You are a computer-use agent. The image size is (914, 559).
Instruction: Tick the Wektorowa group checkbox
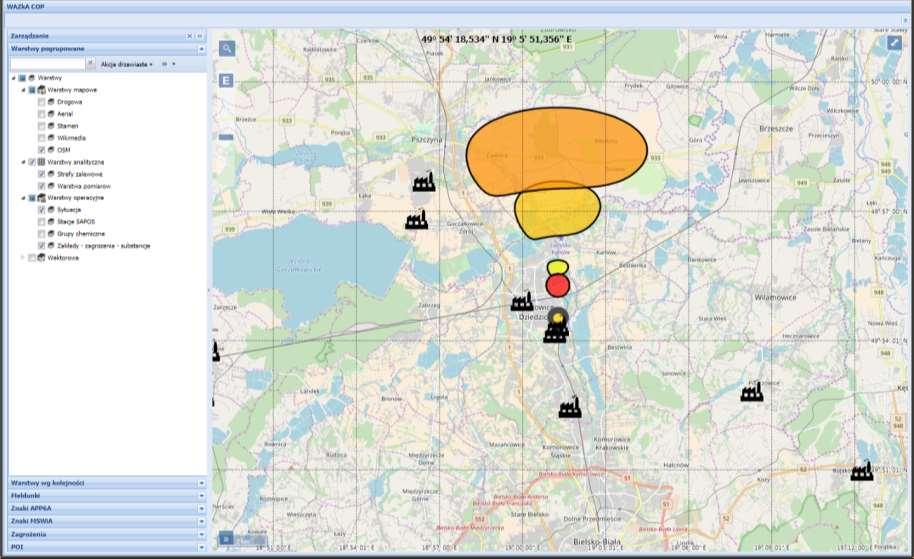[x=32, y=258]
